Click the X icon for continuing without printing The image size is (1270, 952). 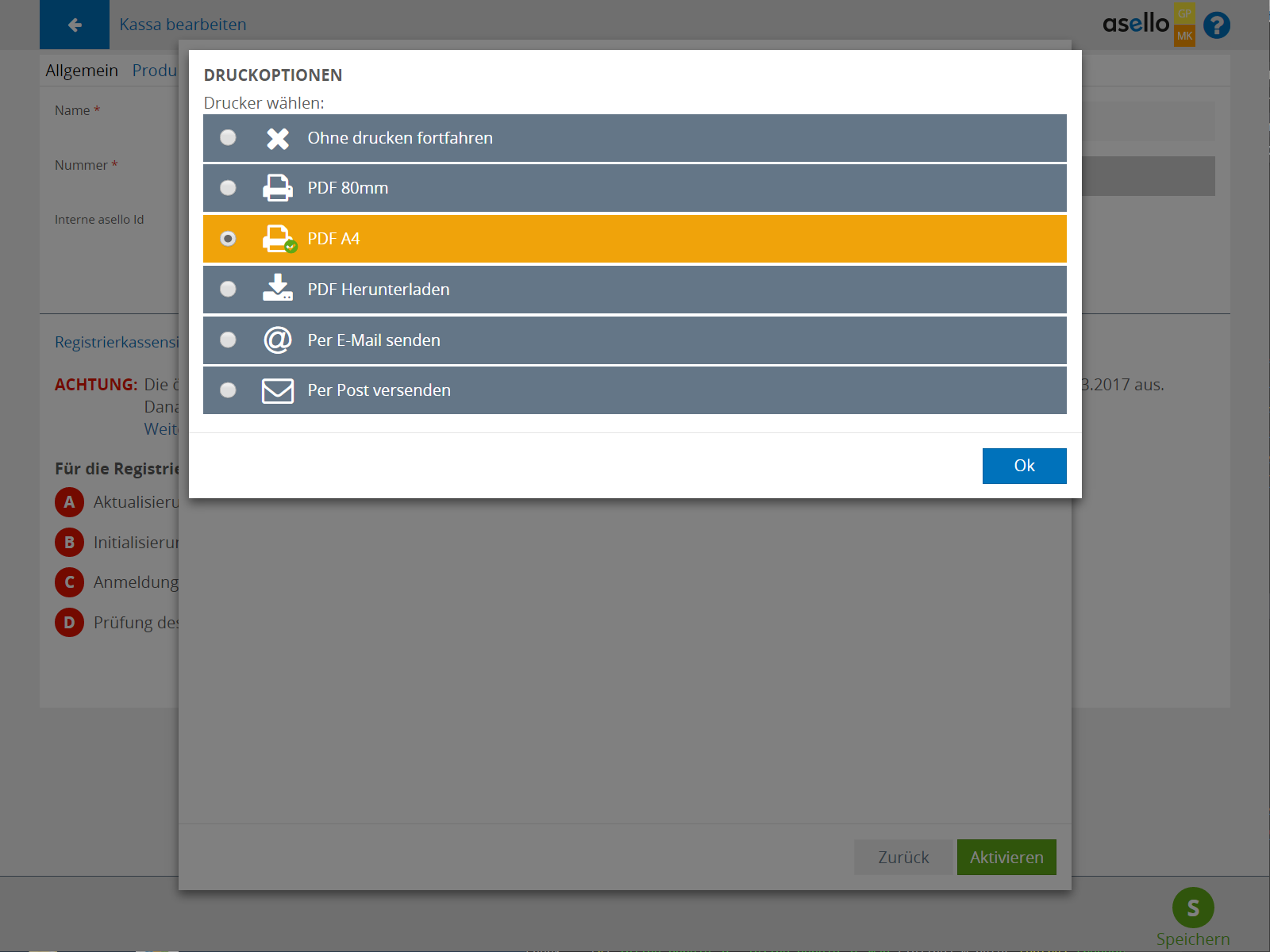(x=278, y=139)
